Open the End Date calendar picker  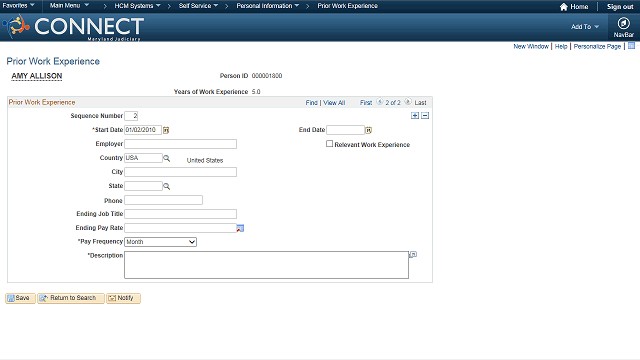pyautogui.click(x=369, y=130)
